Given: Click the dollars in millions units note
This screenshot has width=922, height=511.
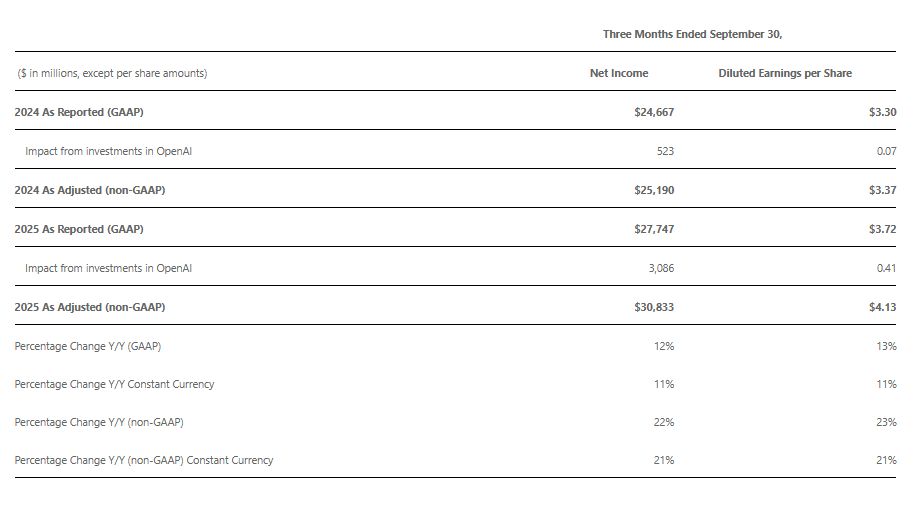Looking at the screenshot, I should click(x=112, y=73).
